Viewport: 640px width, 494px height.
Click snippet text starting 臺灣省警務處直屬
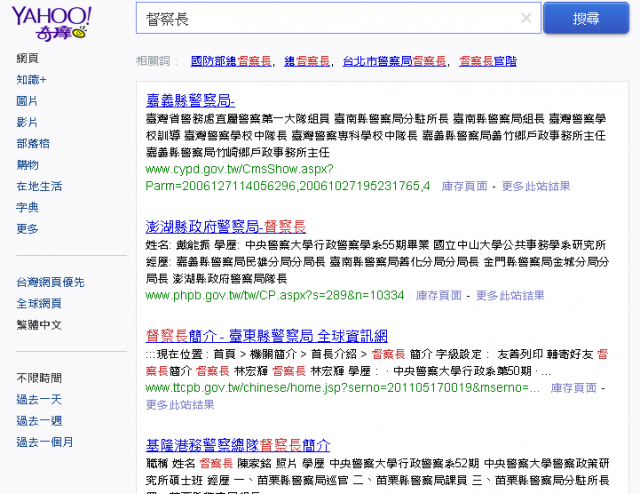(x=376, y=136)
